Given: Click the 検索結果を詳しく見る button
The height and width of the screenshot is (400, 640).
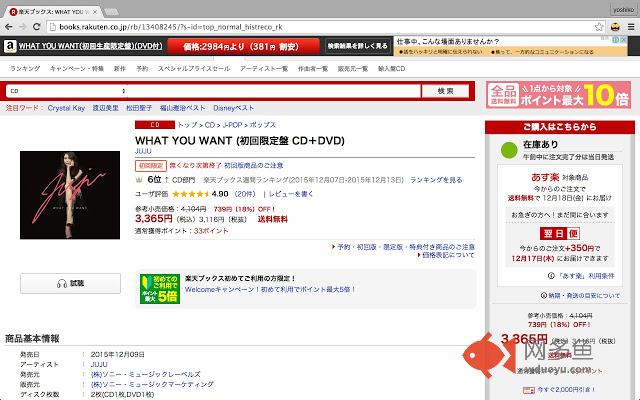Looking at the screenshot, I should point(358,46).
